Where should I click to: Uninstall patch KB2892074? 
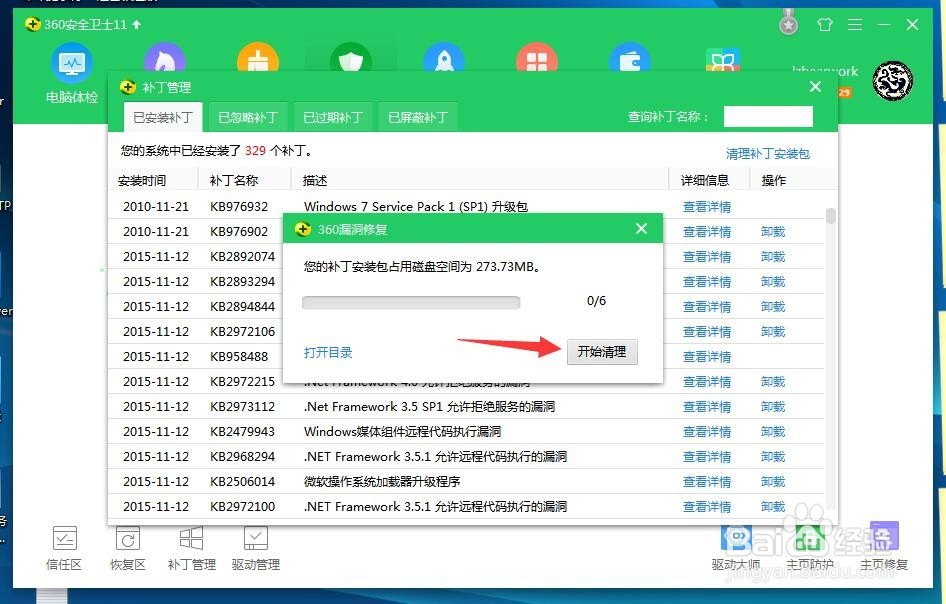(x=773, y=257)
